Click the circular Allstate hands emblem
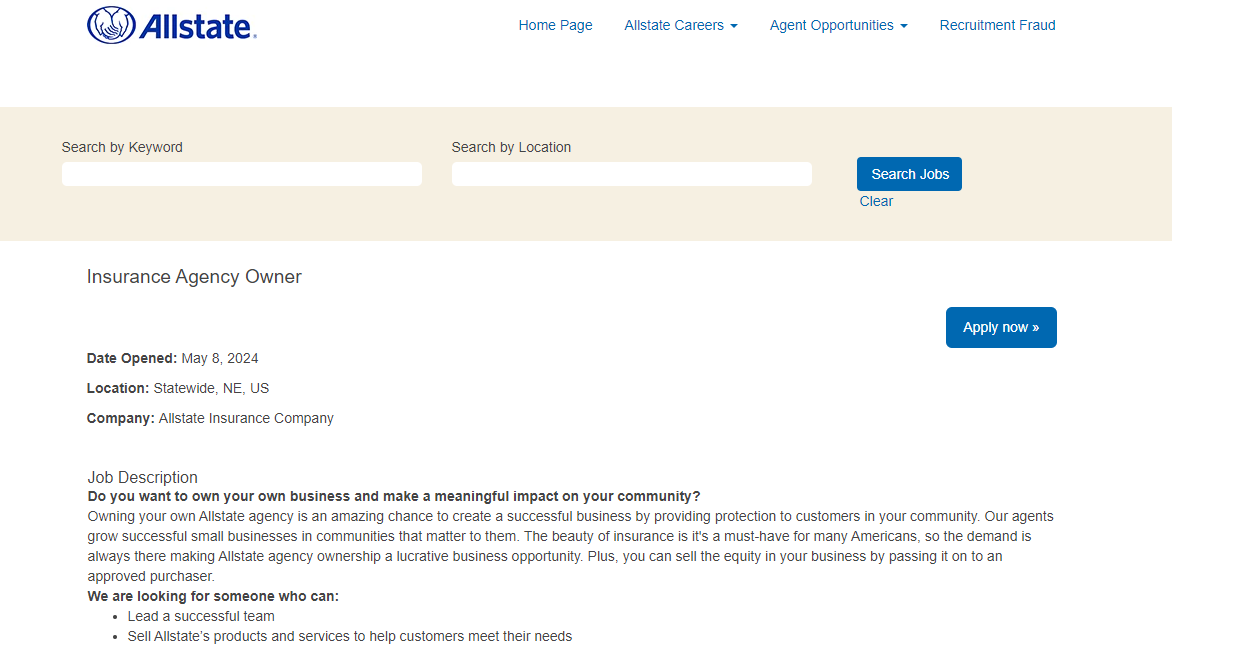 tap(110, 26)
